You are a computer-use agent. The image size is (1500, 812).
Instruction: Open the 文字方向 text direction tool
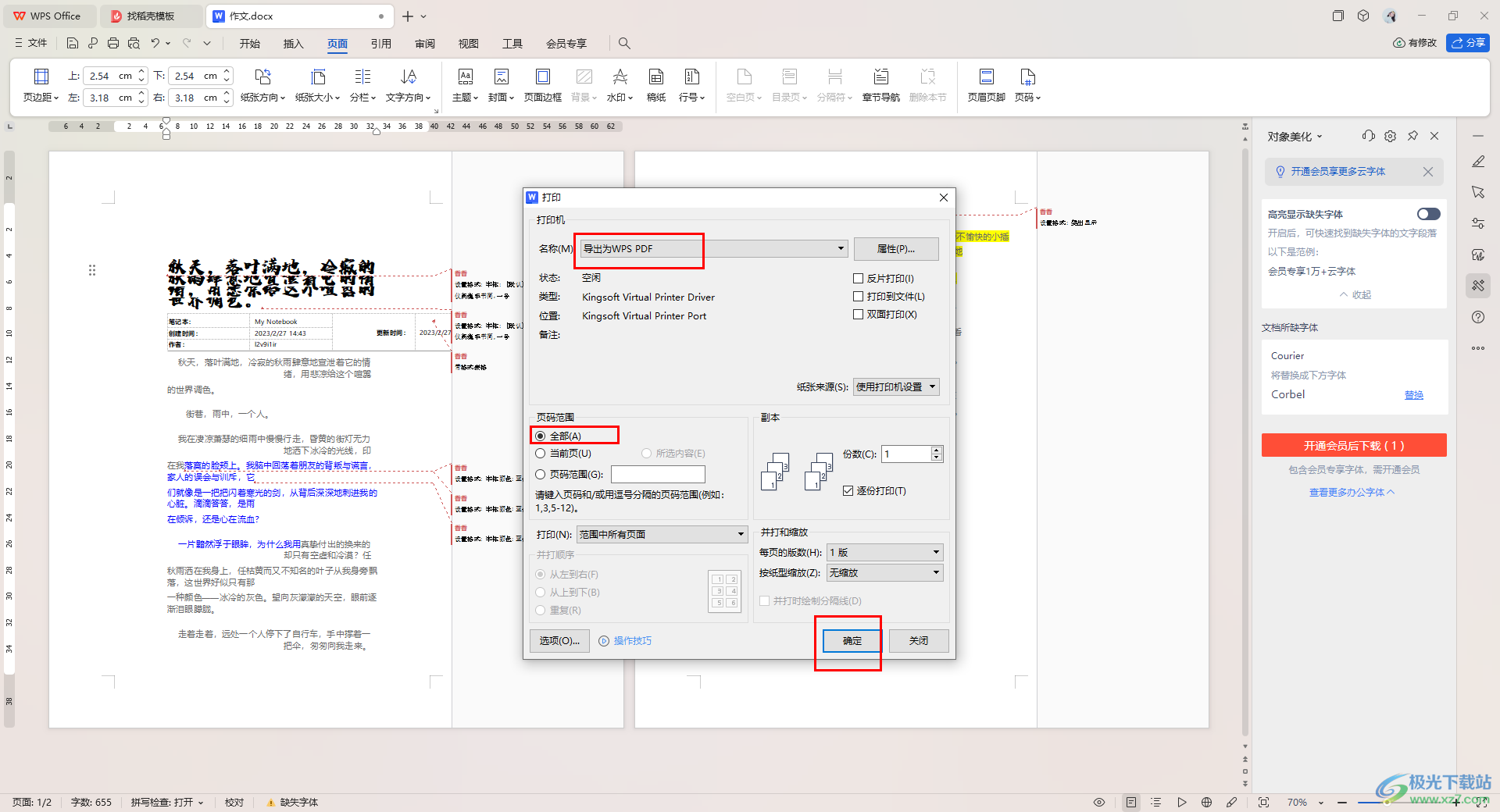pos(409,84)
